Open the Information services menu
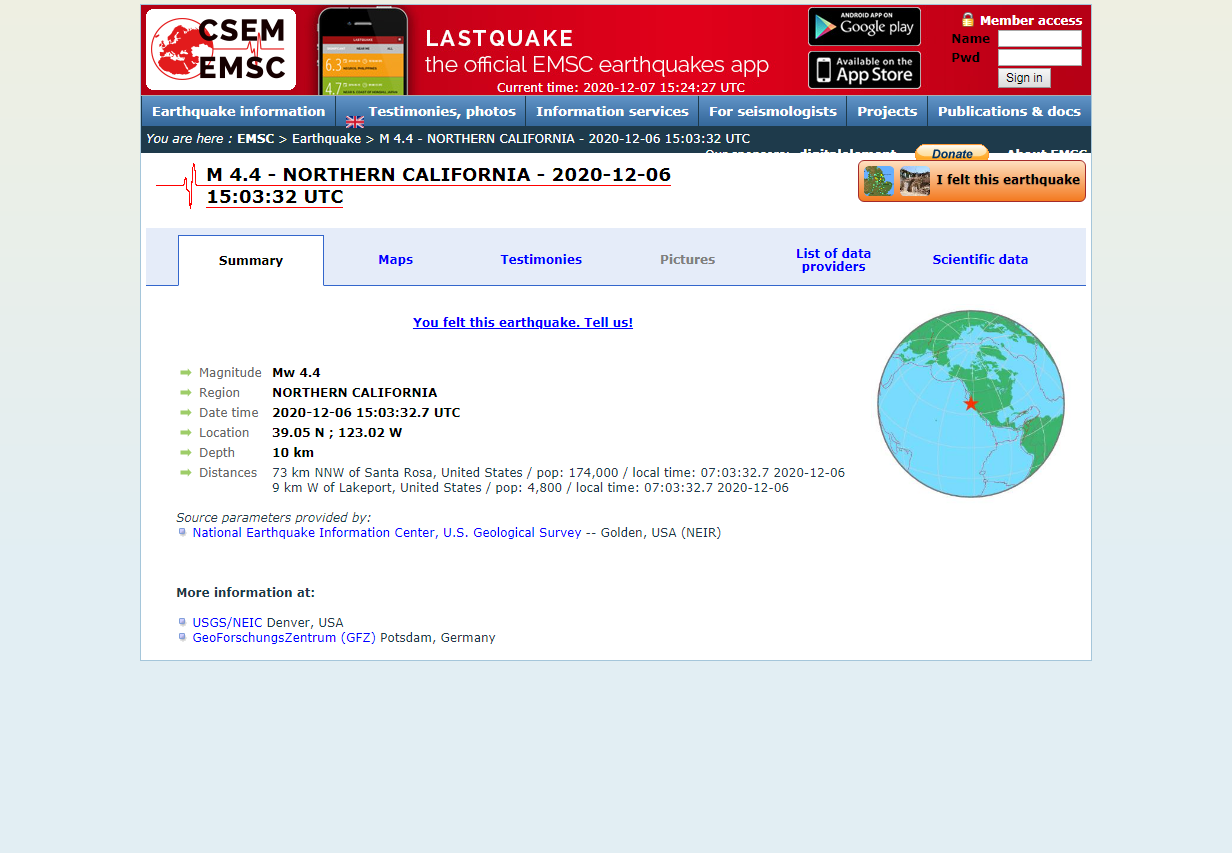The image size is (1232, 853). [x=611, y=111]
